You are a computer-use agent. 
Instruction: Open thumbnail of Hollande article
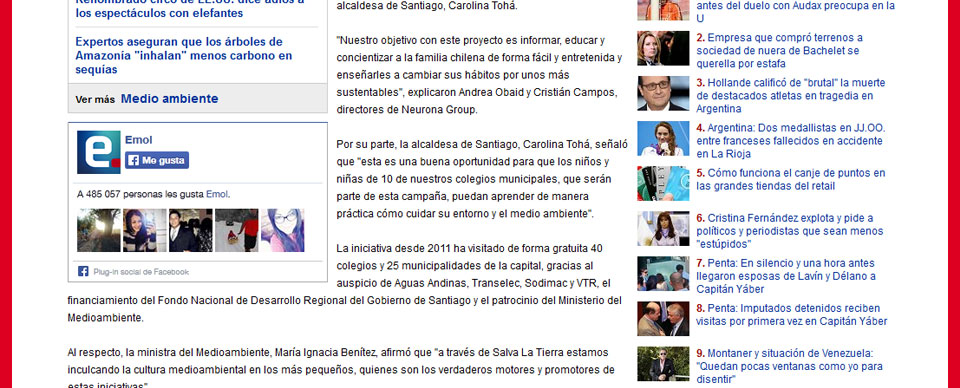(663, 94)
